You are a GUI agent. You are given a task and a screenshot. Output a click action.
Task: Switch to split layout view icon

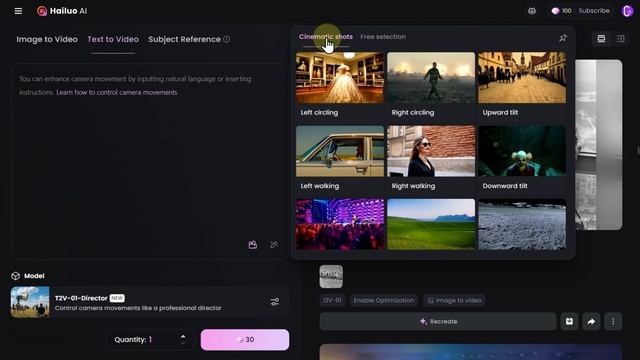pos(620,39)
